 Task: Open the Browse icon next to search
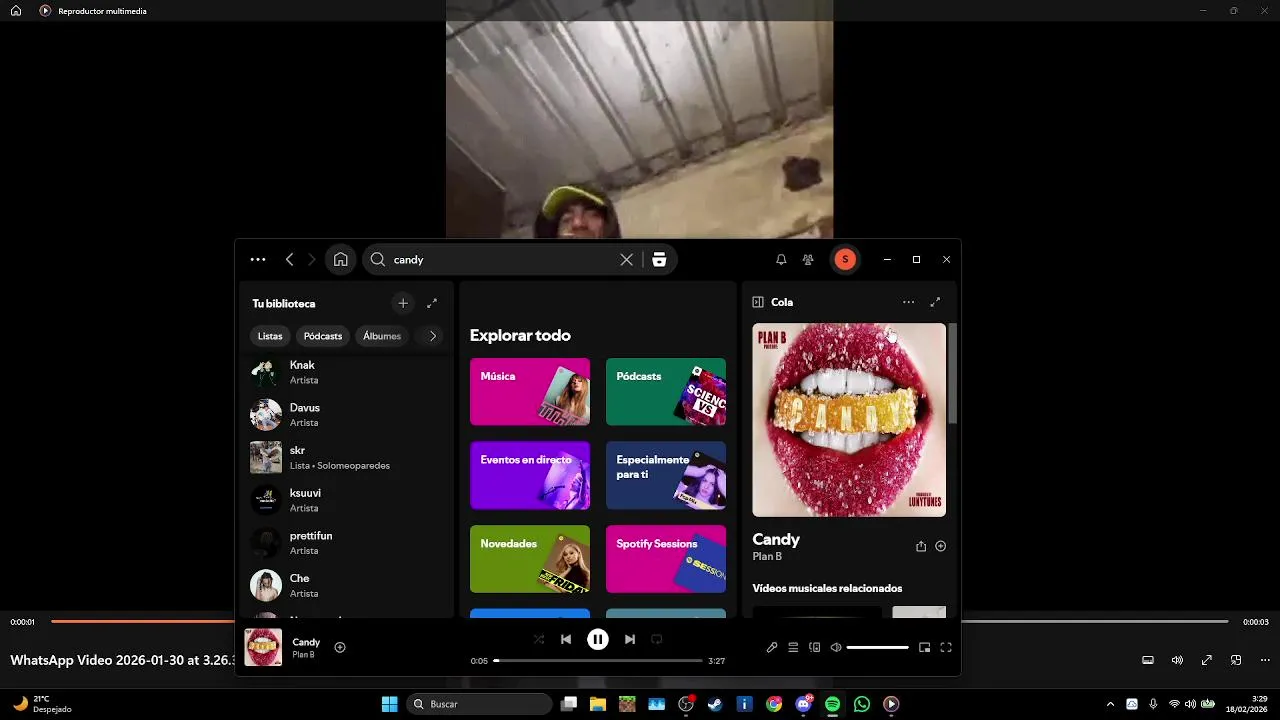659,259
